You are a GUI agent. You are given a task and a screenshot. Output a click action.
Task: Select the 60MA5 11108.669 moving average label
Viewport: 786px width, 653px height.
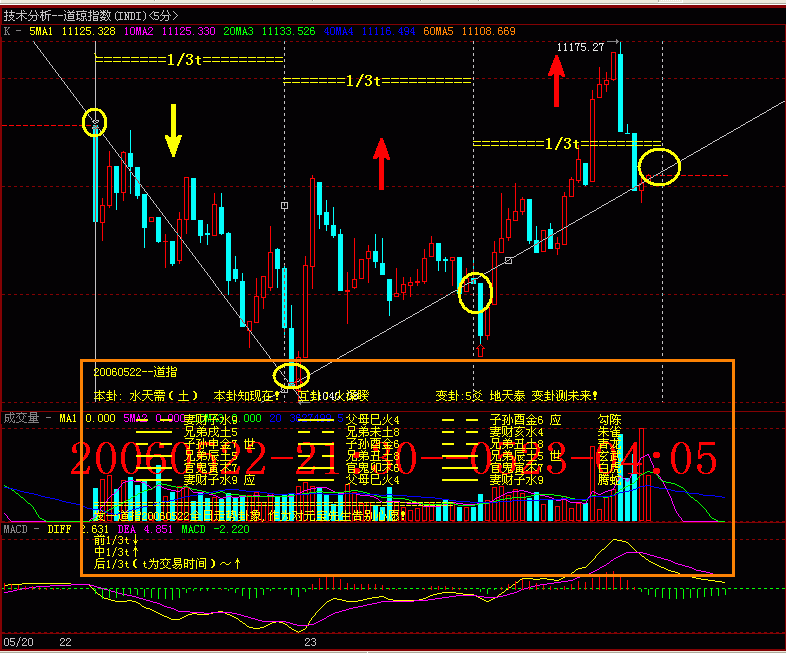coord(469,31)
